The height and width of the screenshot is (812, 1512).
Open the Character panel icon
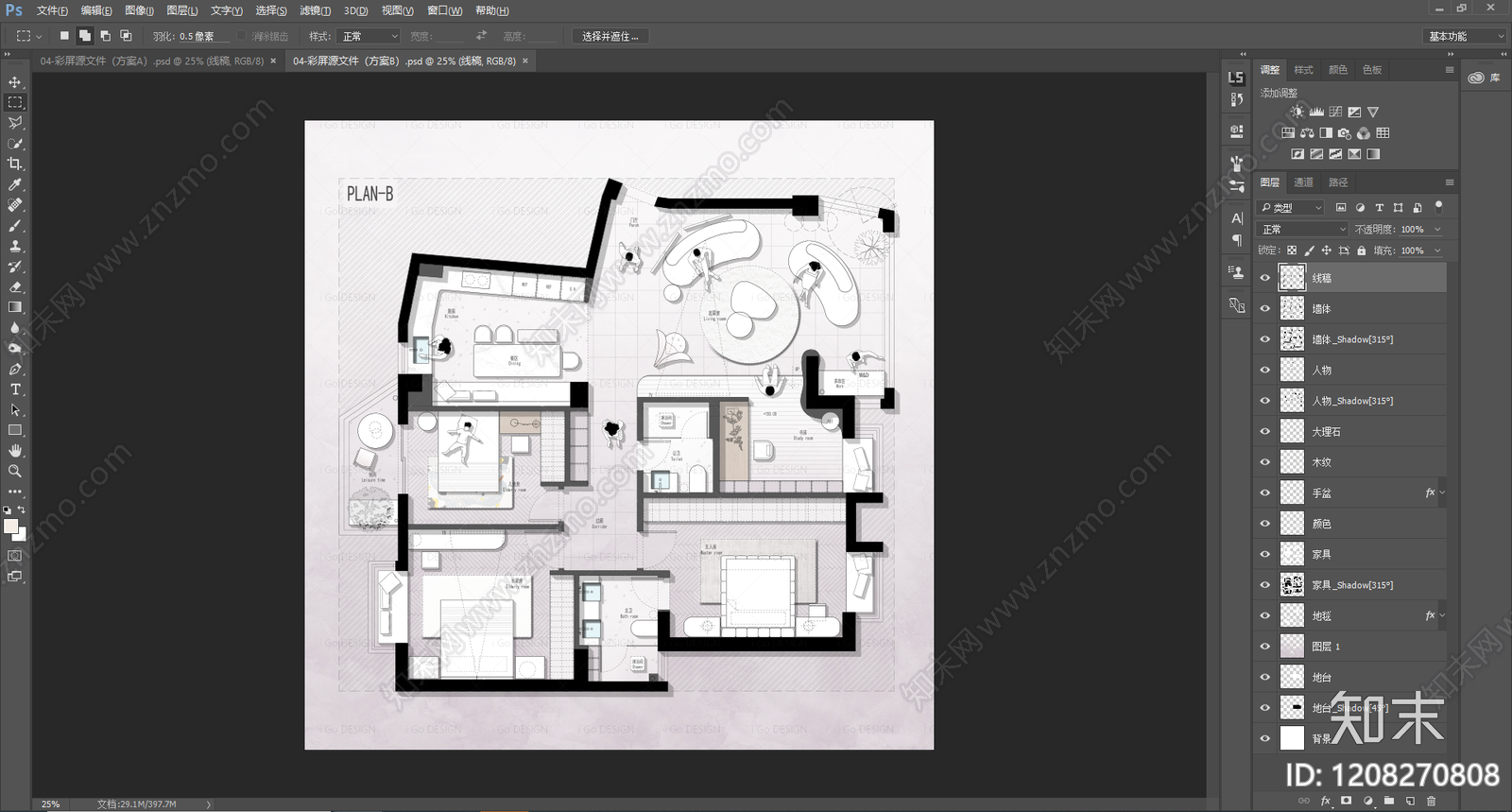[1236, 217]
